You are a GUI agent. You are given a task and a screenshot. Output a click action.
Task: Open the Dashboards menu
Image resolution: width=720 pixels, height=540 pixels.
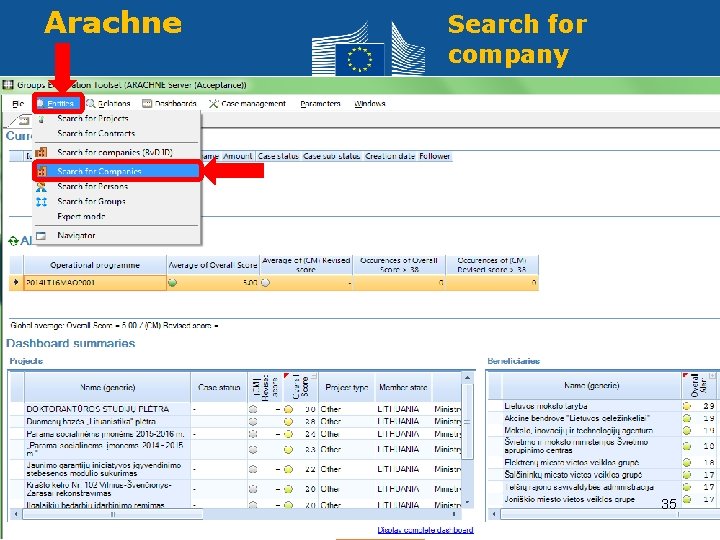[169, 104]
